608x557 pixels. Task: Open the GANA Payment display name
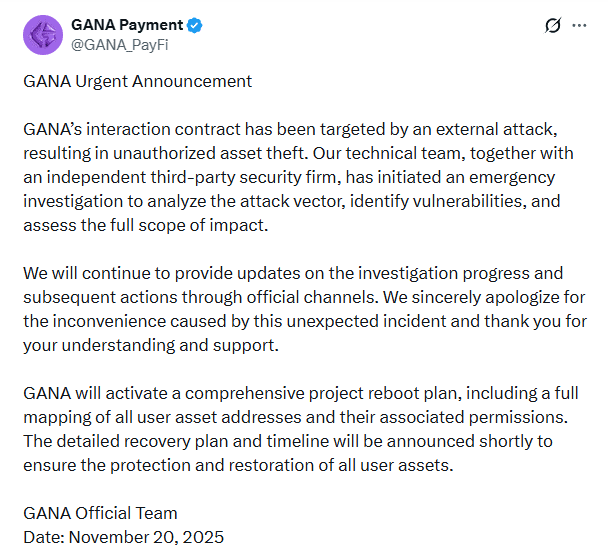pos(127,25)
